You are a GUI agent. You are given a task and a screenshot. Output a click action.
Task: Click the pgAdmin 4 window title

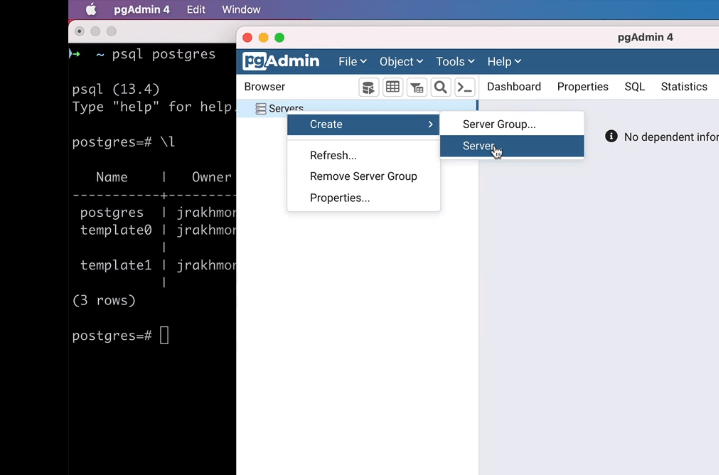tap(645, 37)
